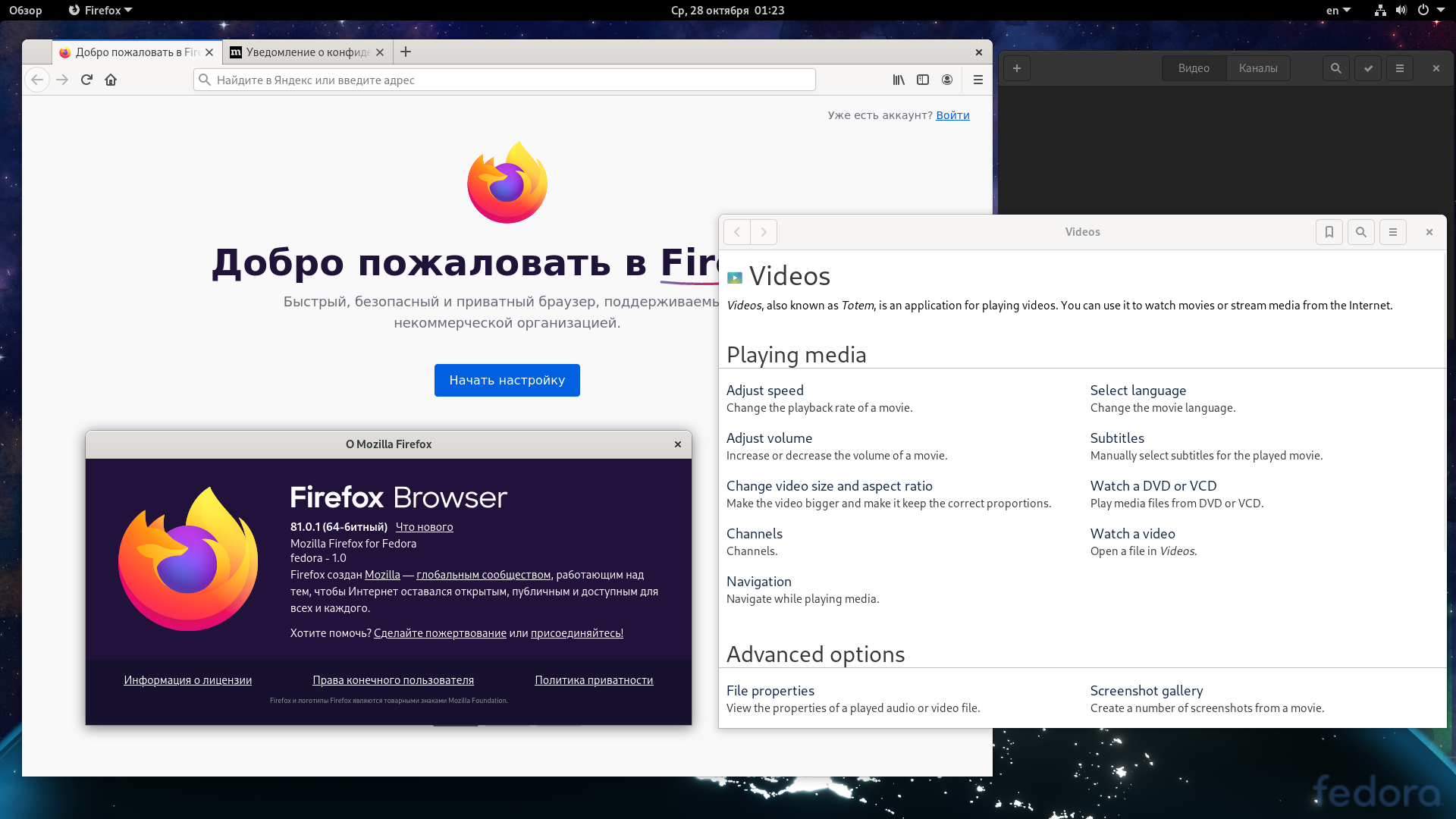Viewport: 1456px width, 819px height.
Task: Open Change video size and aspect ratio
Action: click(830, 486)
